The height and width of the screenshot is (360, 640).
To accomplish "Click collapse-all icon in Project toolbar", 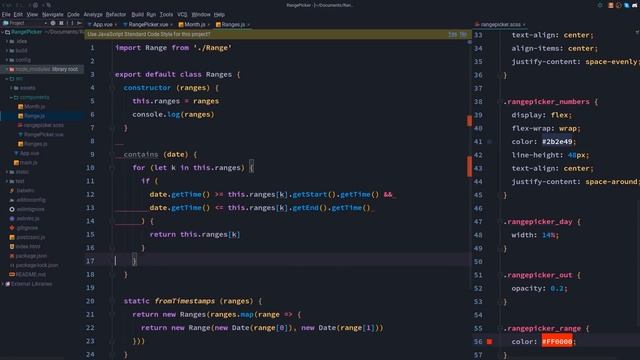I will tap(61, 23).
